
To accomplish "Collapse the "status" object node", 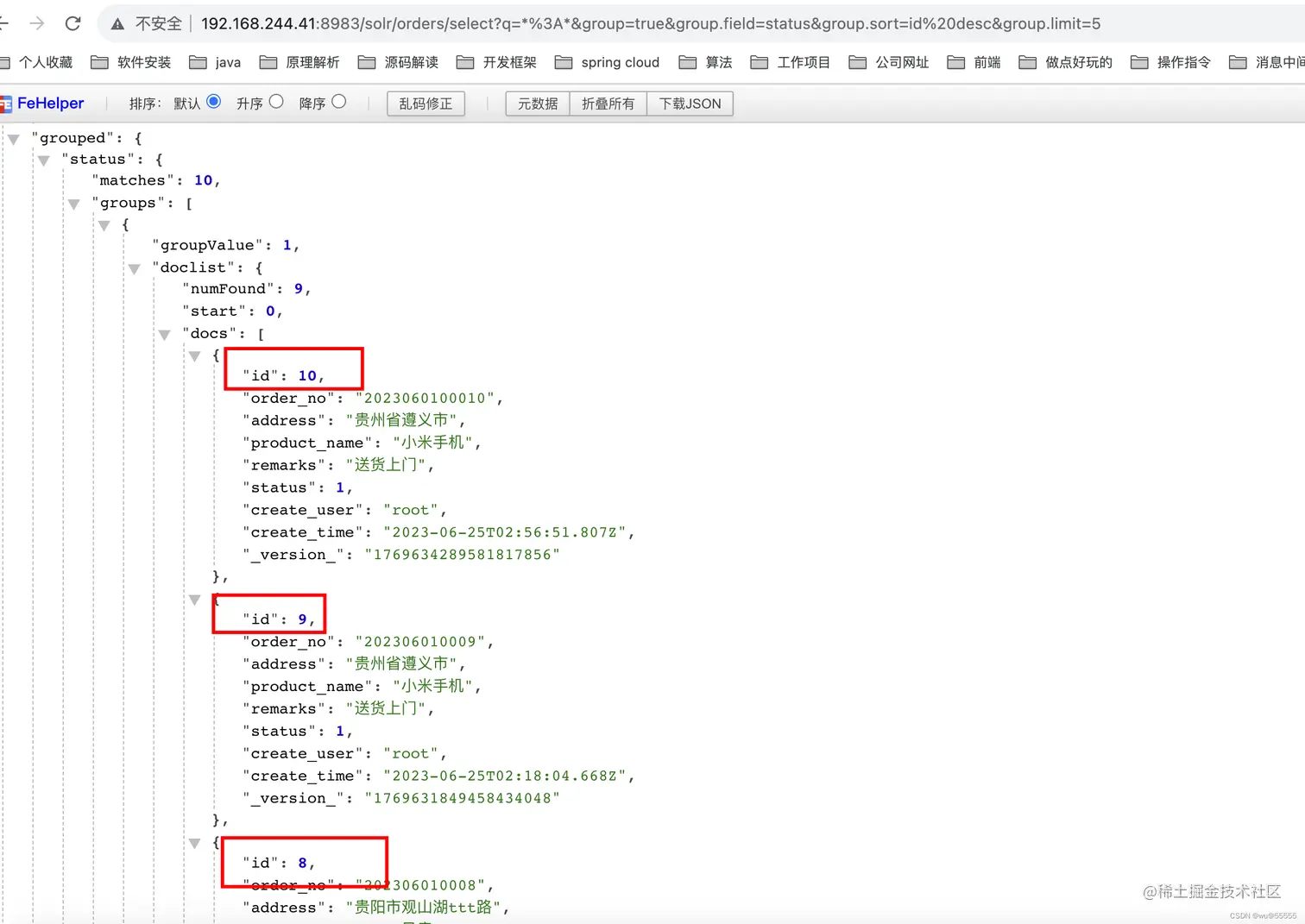I will click(x=44, y=160).
